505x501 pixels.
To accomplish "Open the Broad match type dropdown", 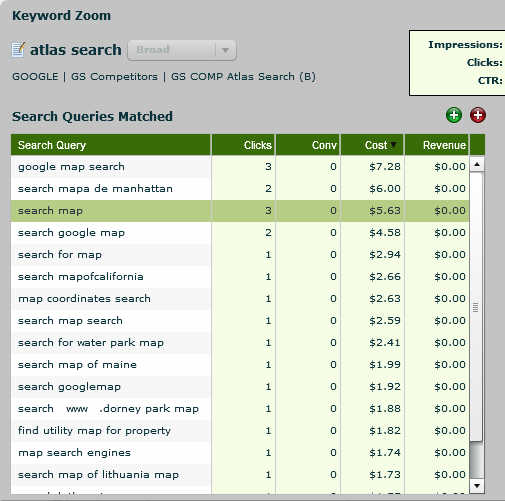I will [x=182, y=50].
